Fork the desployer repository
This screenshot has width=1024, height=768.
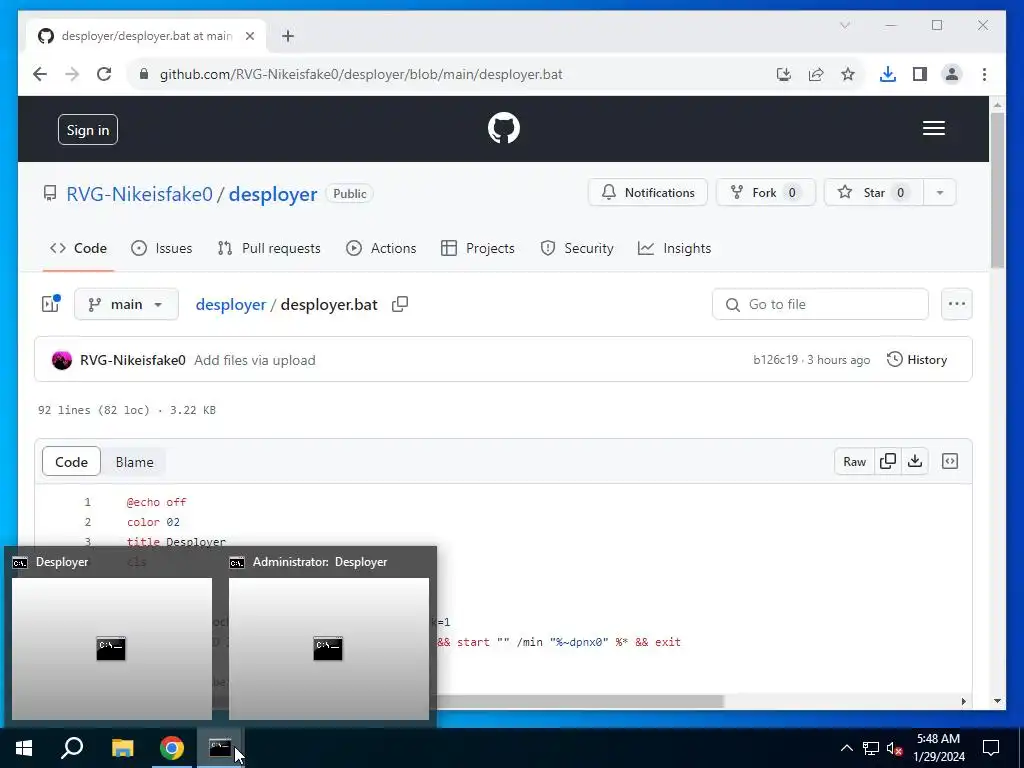pyautogui.click(x=765, y=193)
